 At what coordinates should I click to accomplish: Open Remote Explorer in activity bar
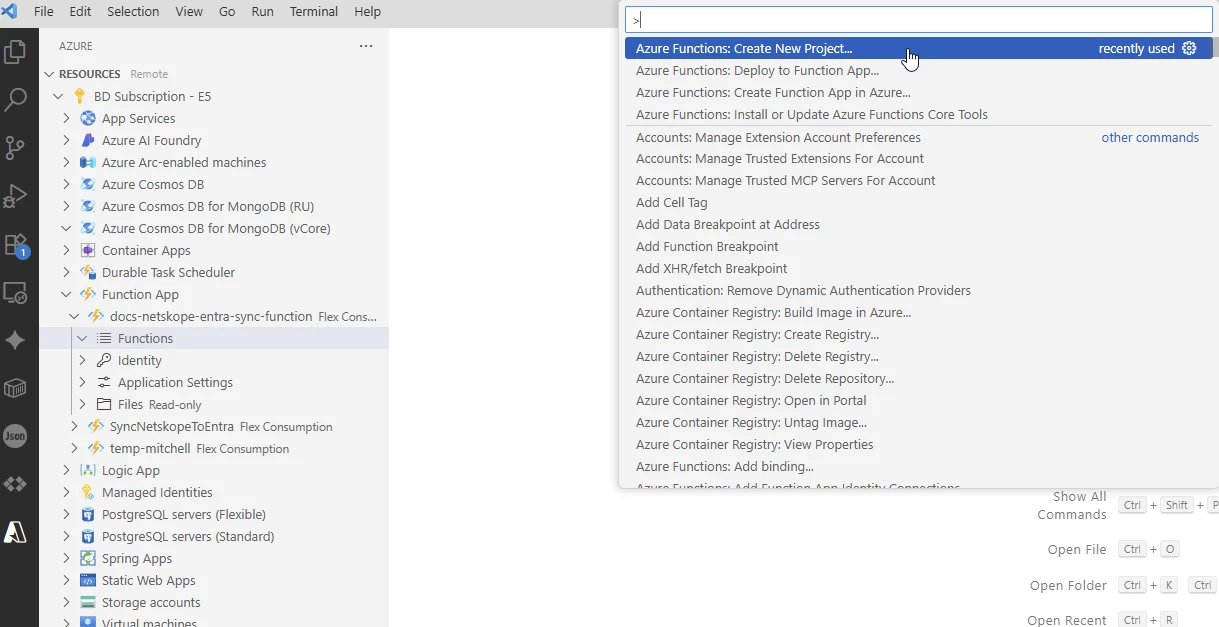pos(15,292)
